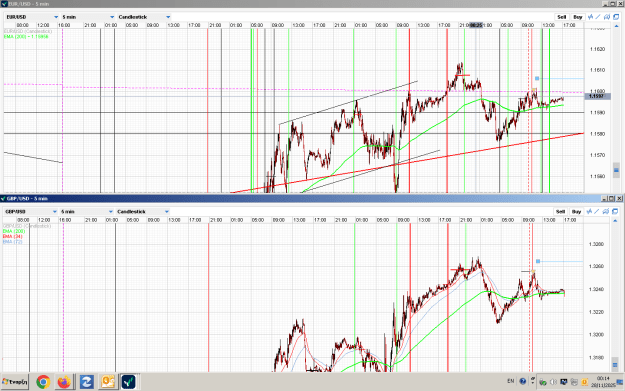
Task: Open GBP/USD symbol dropdown
Action: (31, 211)
